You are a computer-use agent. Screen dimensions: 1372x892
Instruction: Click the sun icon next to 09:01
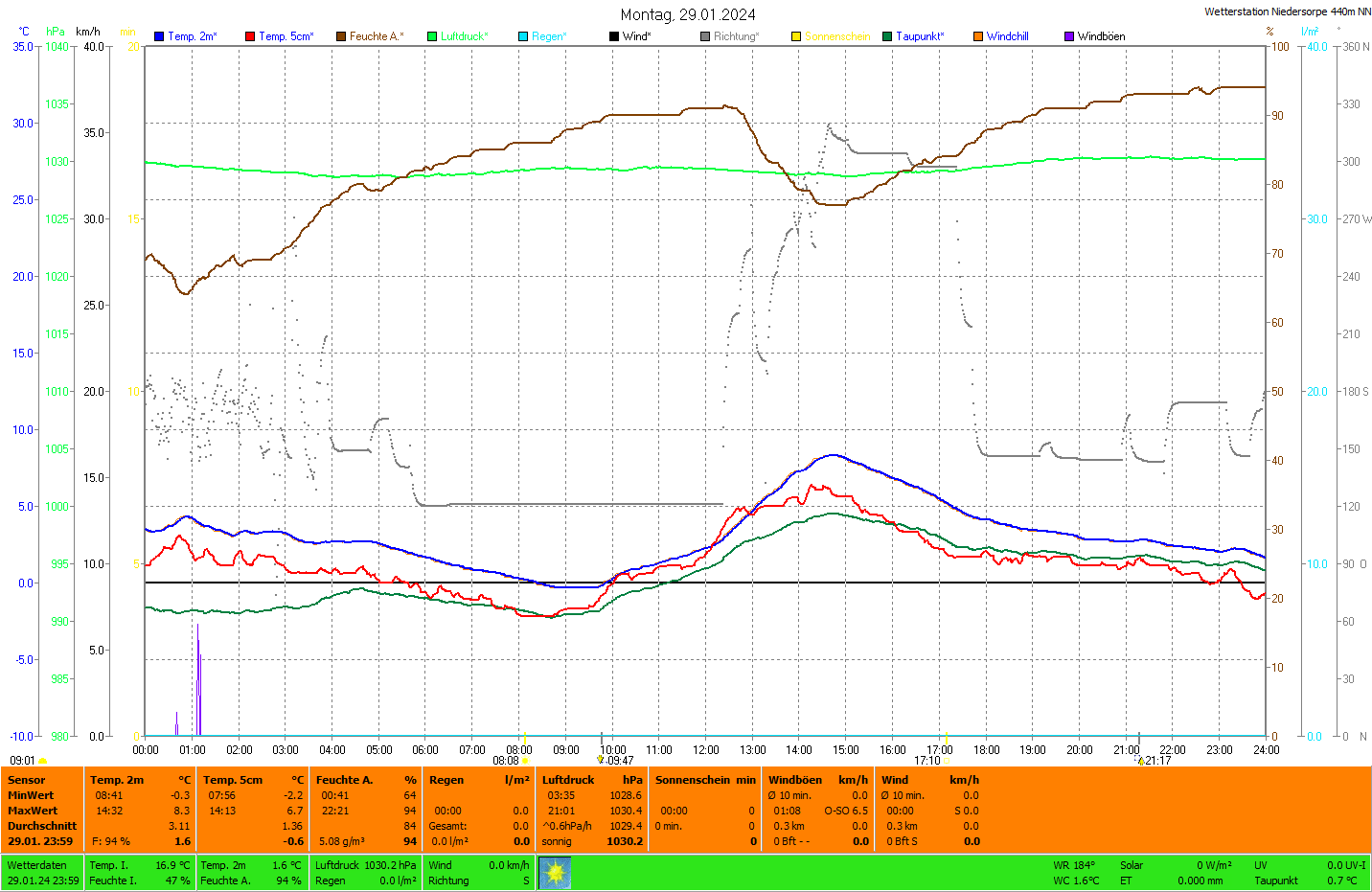tap(42, 761)
